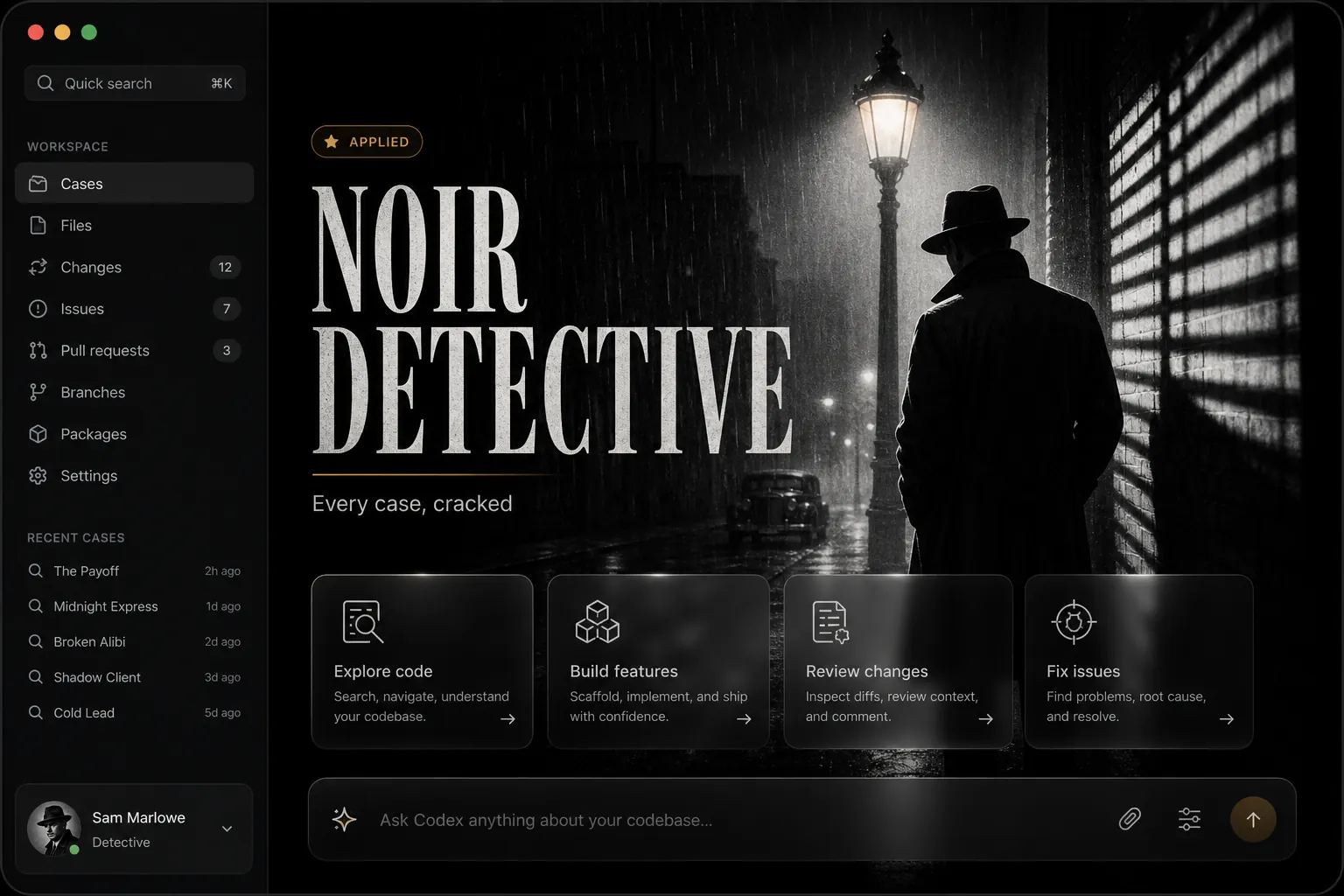1344x896 pixels.
Task: Click the Build features cubes icon
Action: (598, 622)
